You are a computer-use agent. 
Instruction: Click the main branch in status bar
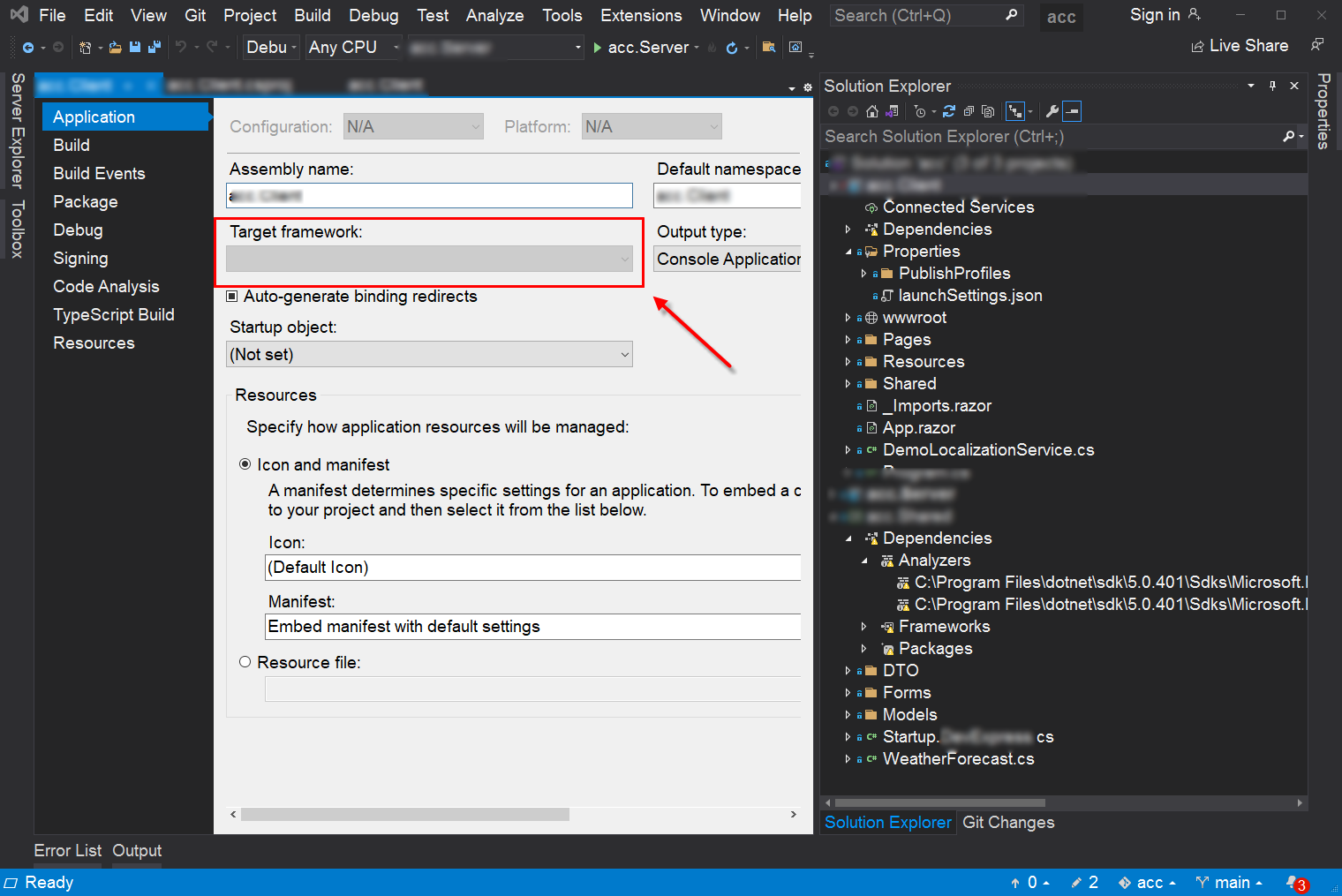click(1229, 883)
